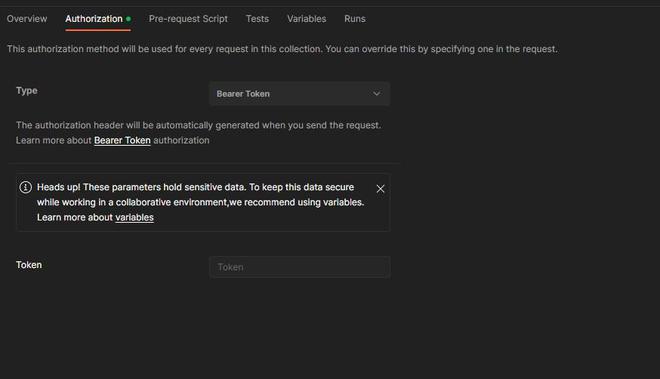This screenshot has height=379, width=660.
Task: Switch to the Runs tab
Action: click(355, 19)
